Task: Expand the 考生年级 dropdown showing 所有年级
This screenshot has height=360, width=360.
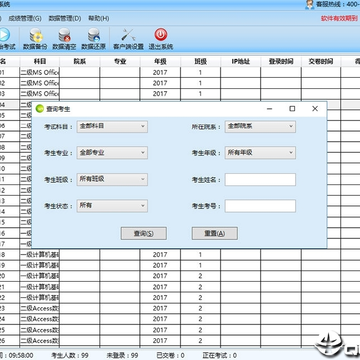Action: (x=260, y=153)
